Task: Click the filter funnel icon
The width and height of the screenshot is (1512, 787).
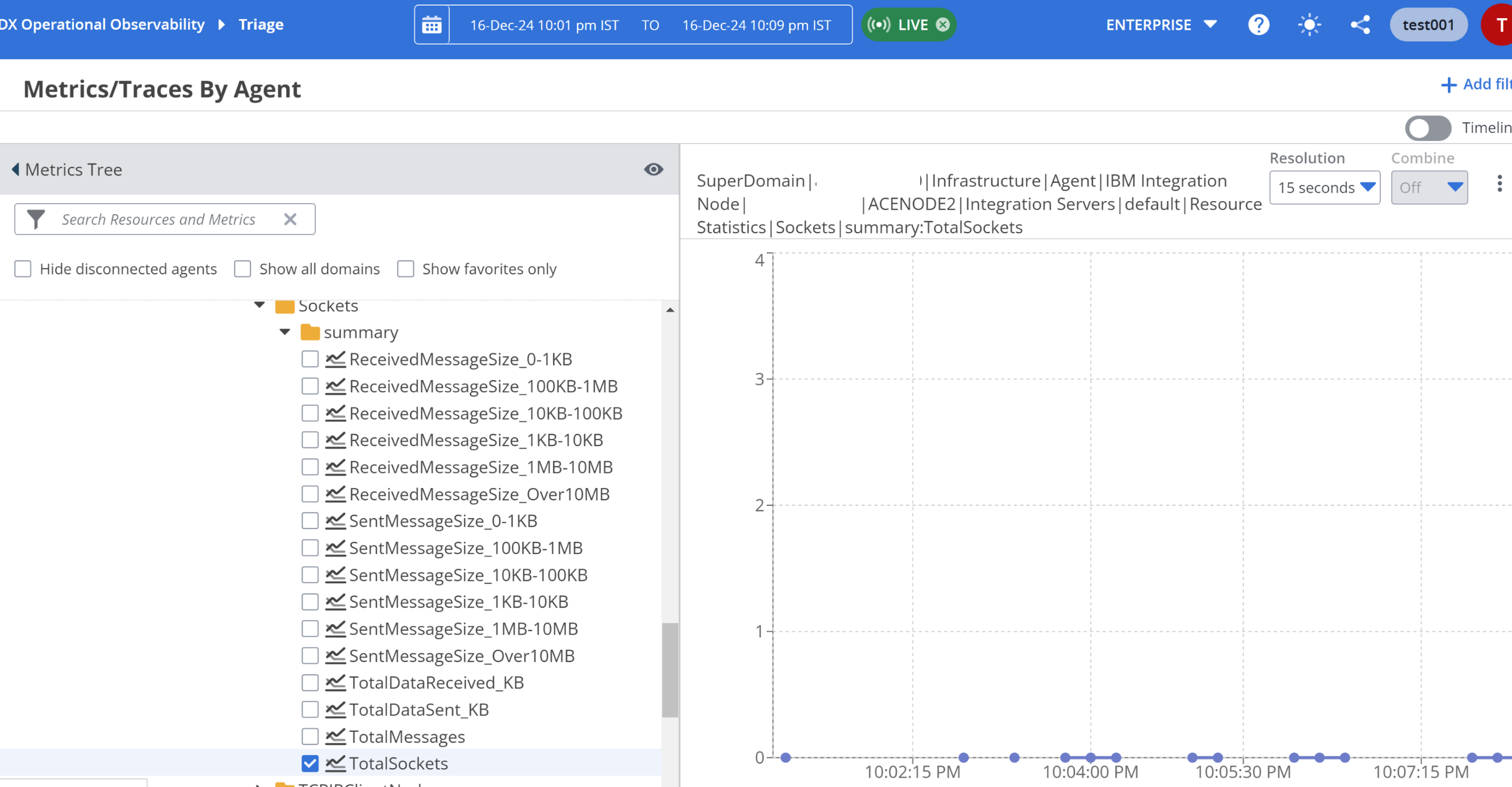Action: coord(36,219)
